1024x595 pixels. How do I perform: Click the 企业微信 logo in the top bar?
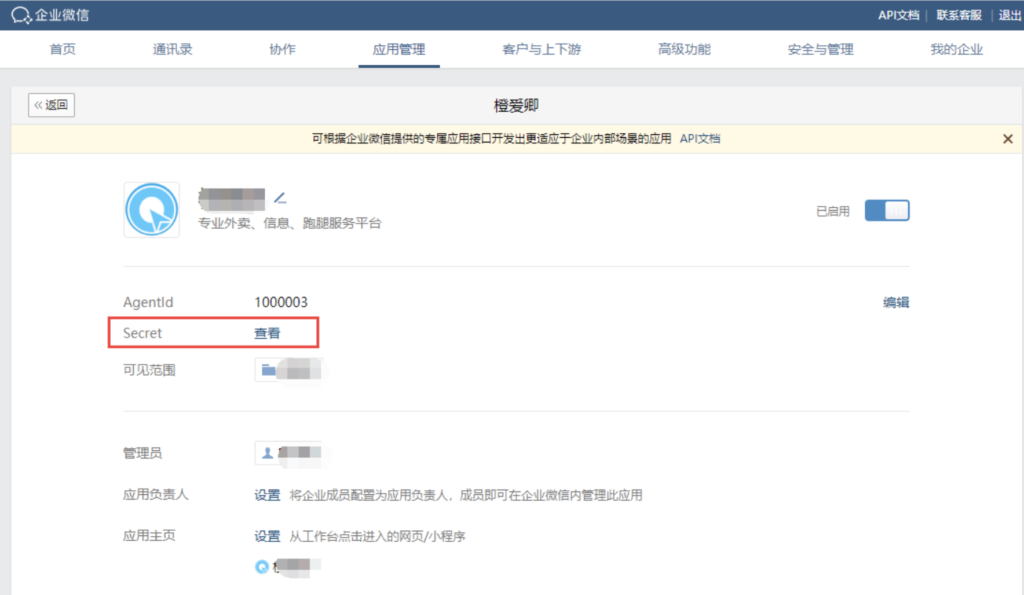pyautogui.click(x=46, y=14)
